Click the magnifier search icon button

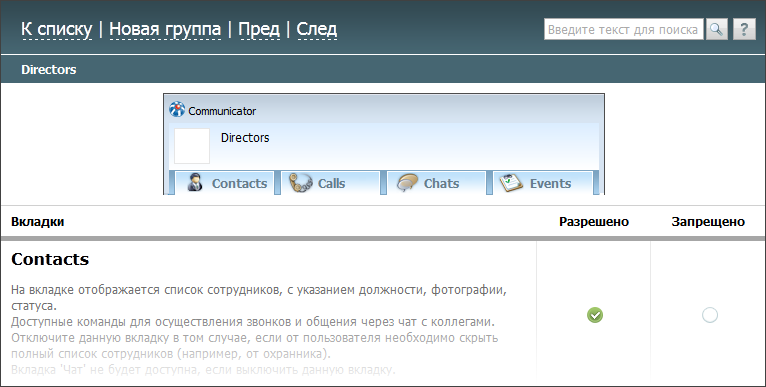point(716,29)
